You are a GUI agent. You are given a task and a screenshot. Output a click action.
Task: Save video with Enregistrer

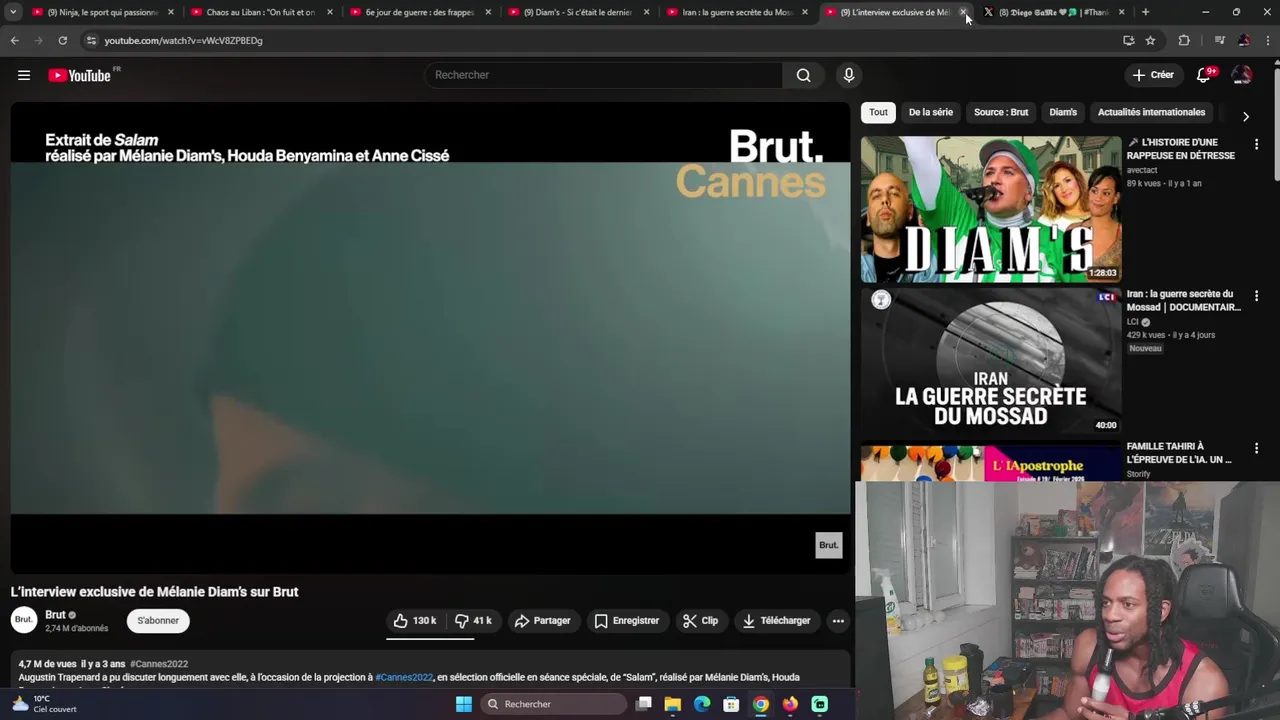[627, 621]
